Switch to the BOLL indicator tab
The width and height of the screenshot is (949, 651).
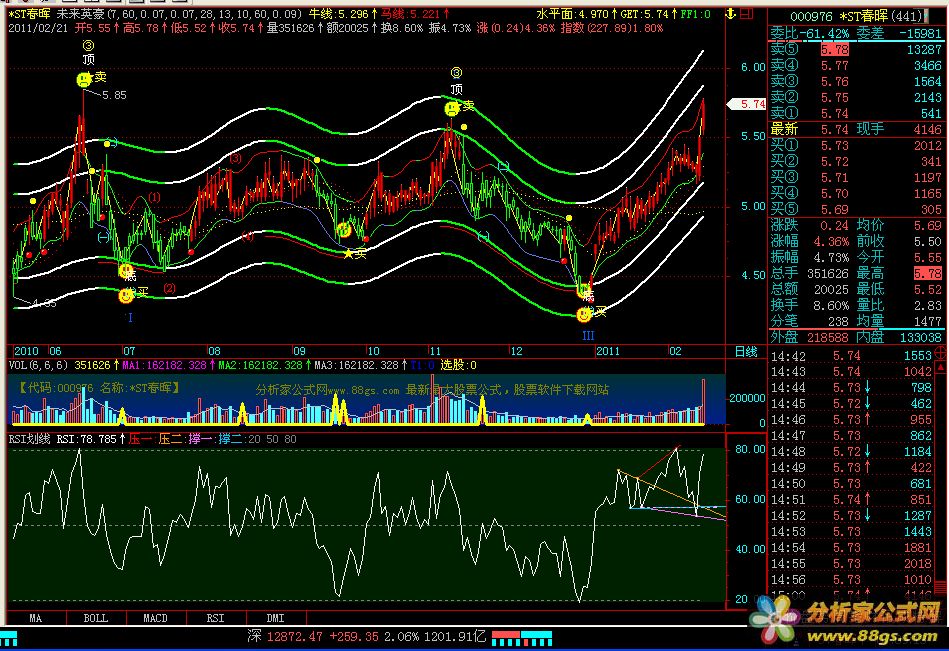click(96, 618)
